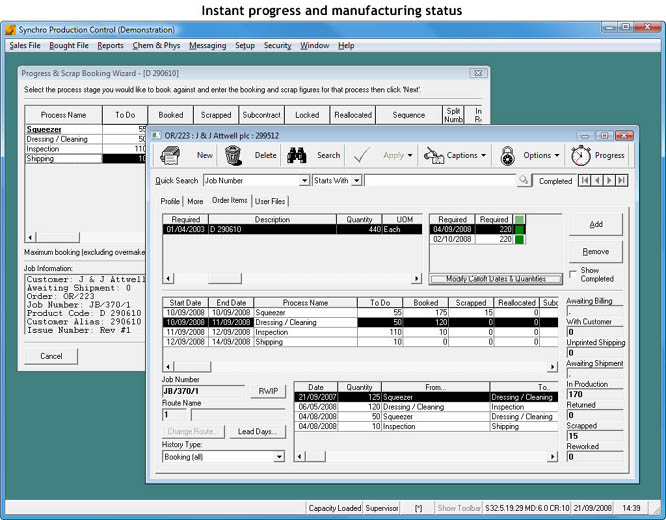Screen dimensions: 666x520
Task: Go to the last record arrow
Action: coord(621,181)
